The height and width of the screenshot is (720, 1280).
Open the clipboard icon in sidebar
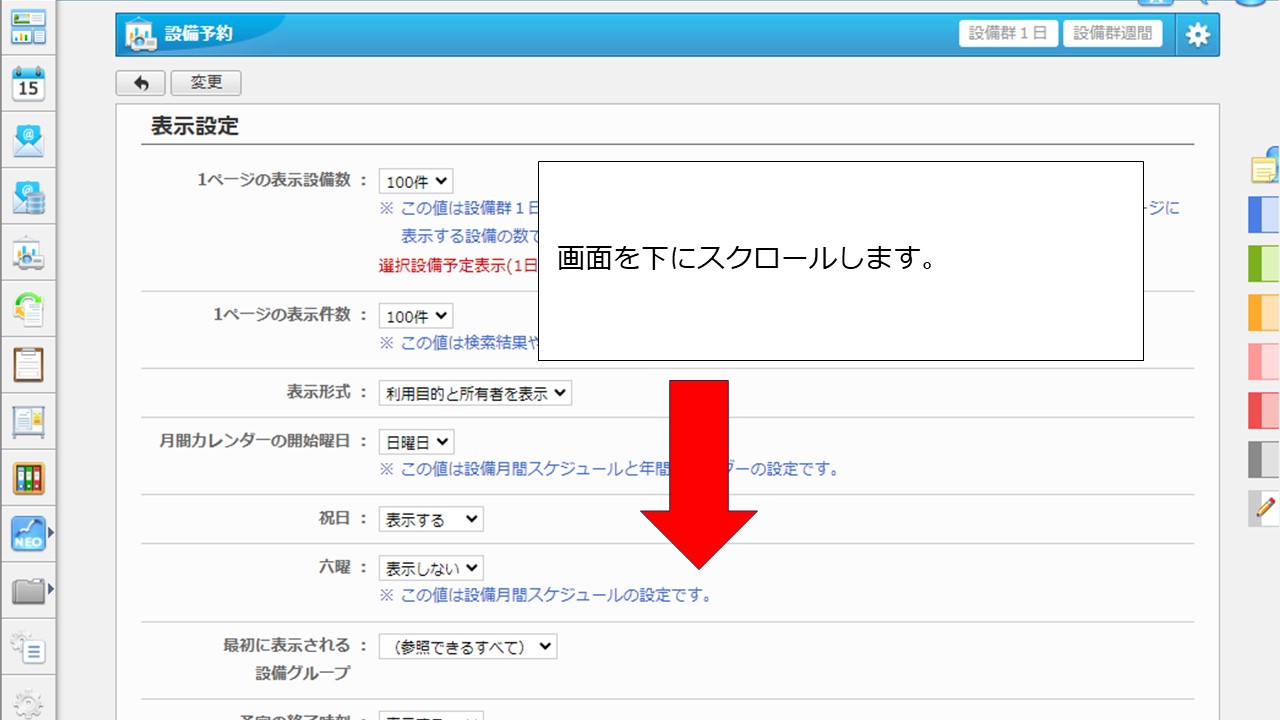click(x=28, y=365)
